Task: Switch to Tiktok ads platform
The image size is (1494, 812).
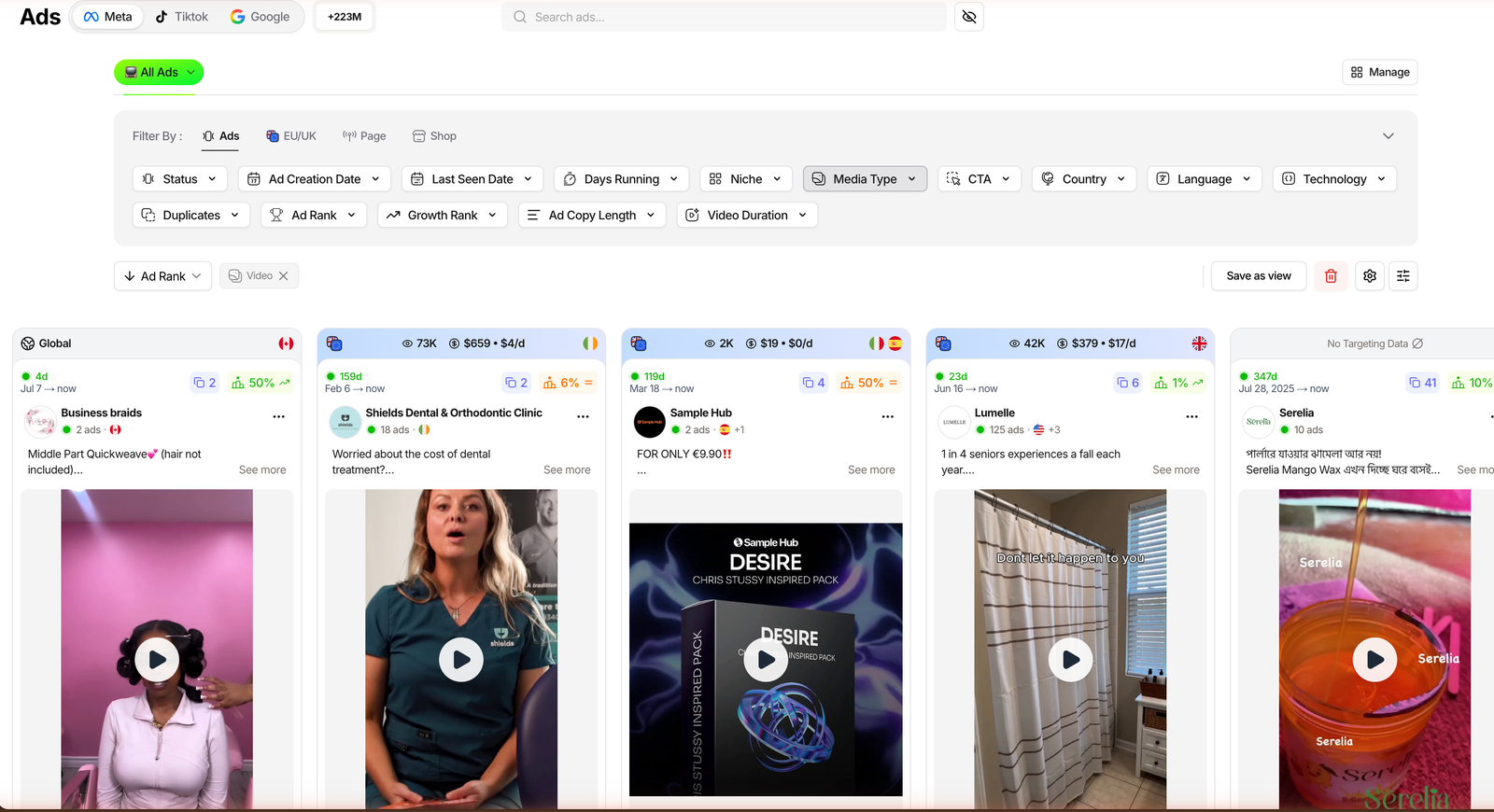Action: [182, 17]
